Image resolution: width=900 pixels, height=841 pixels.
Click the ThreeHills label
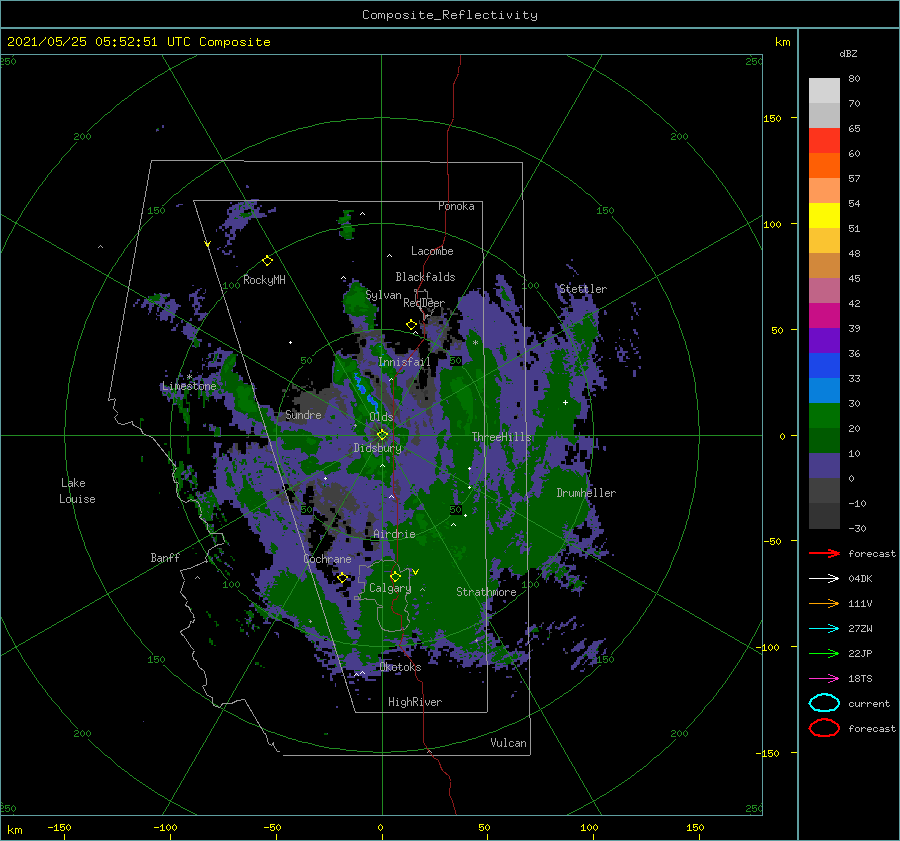click(501, 437)
